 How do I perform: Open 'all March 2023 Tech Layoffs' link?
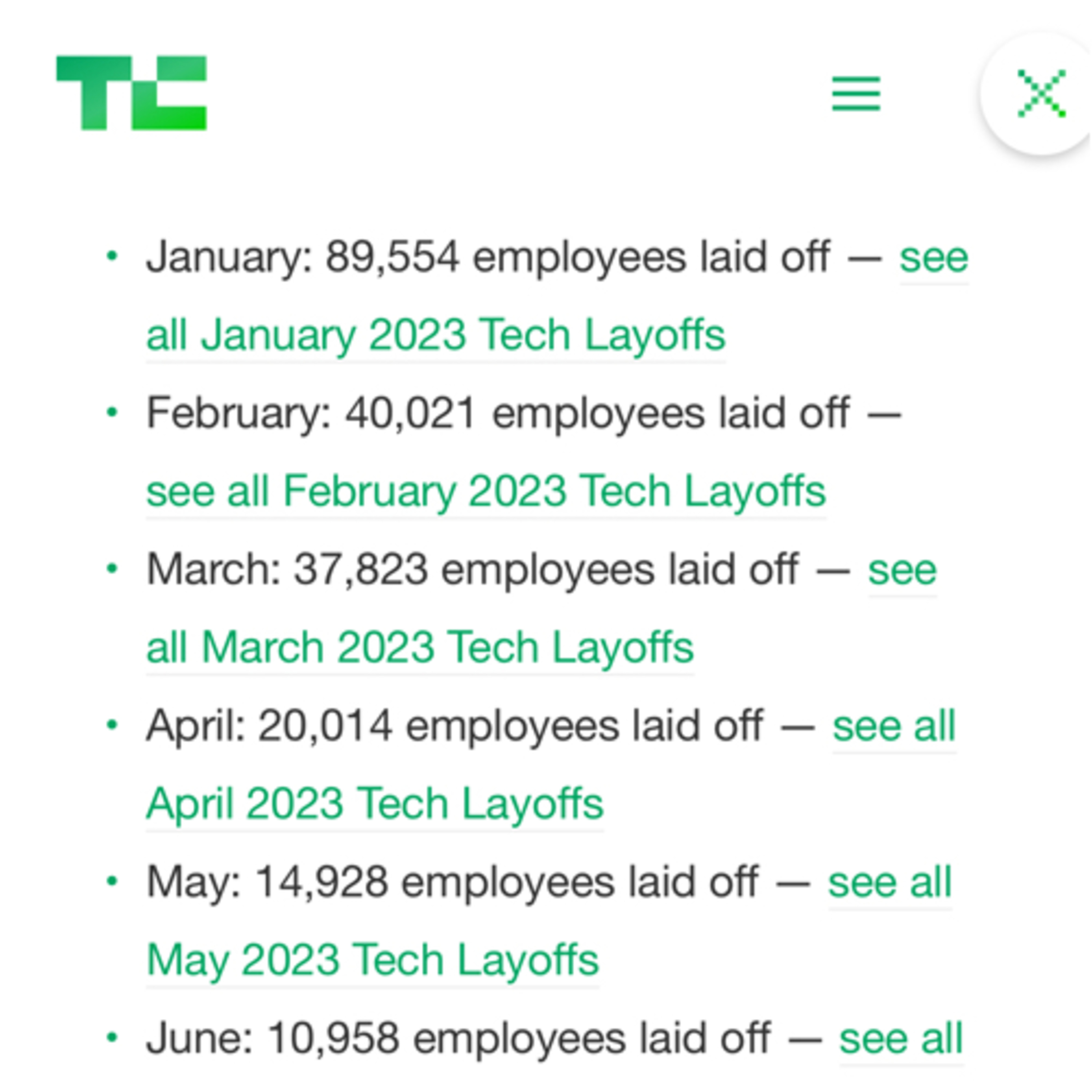pos(419,648)
